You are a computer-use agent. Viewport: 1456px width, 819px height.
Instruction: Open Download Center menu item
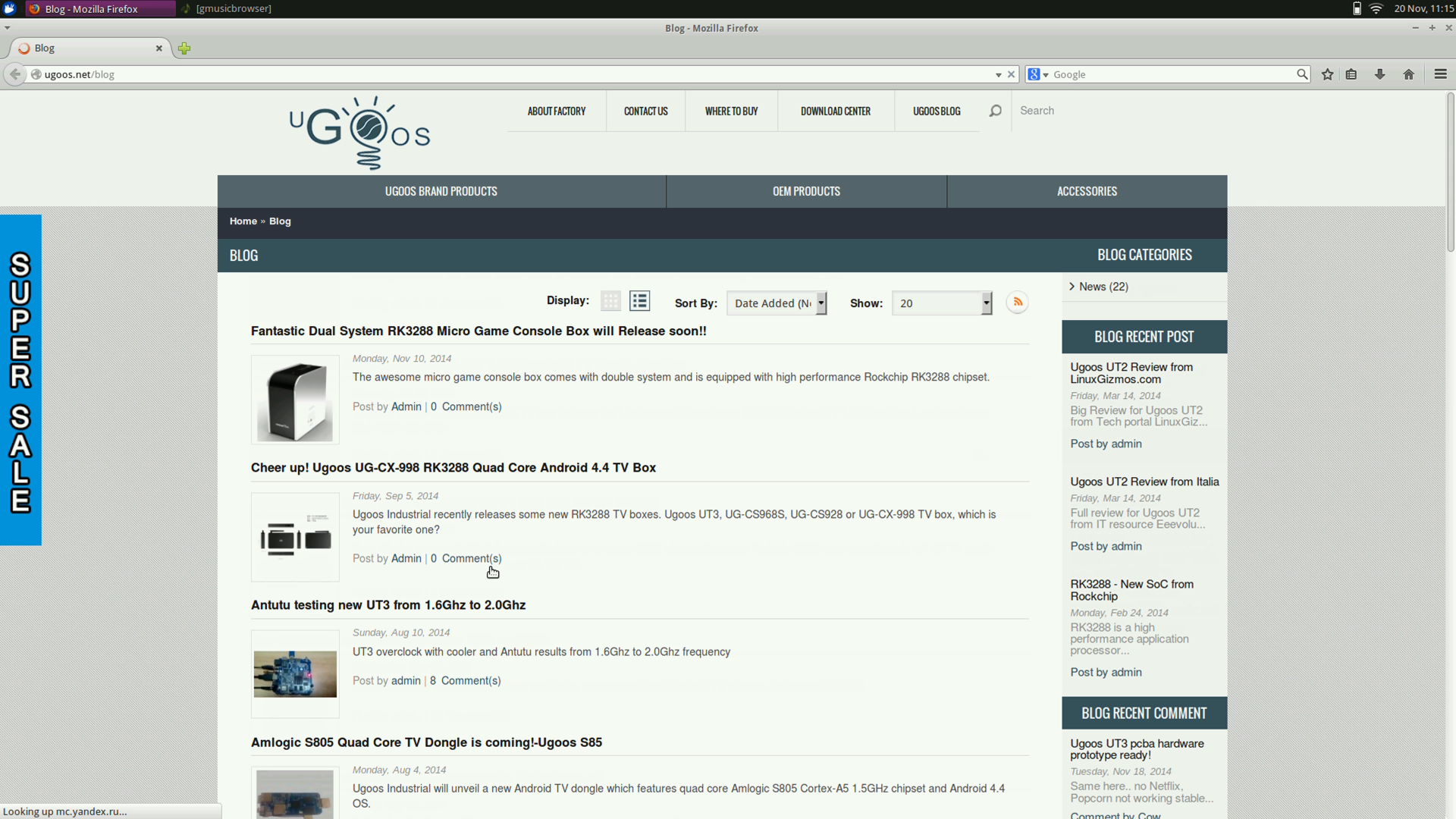click(x=836, y=111)
